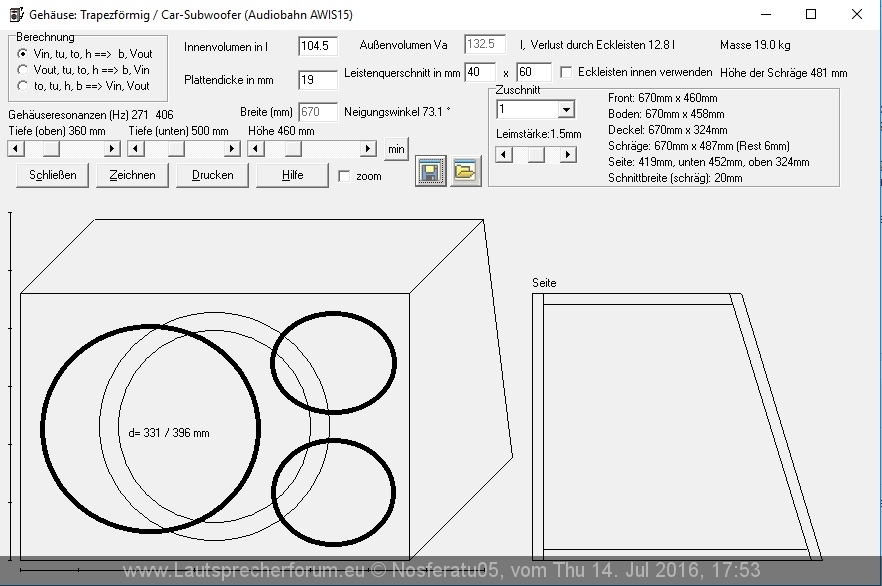Click right arrow of Höhe scrollbar
Viewport: 882px width, 586px height.
coord(372,149)
